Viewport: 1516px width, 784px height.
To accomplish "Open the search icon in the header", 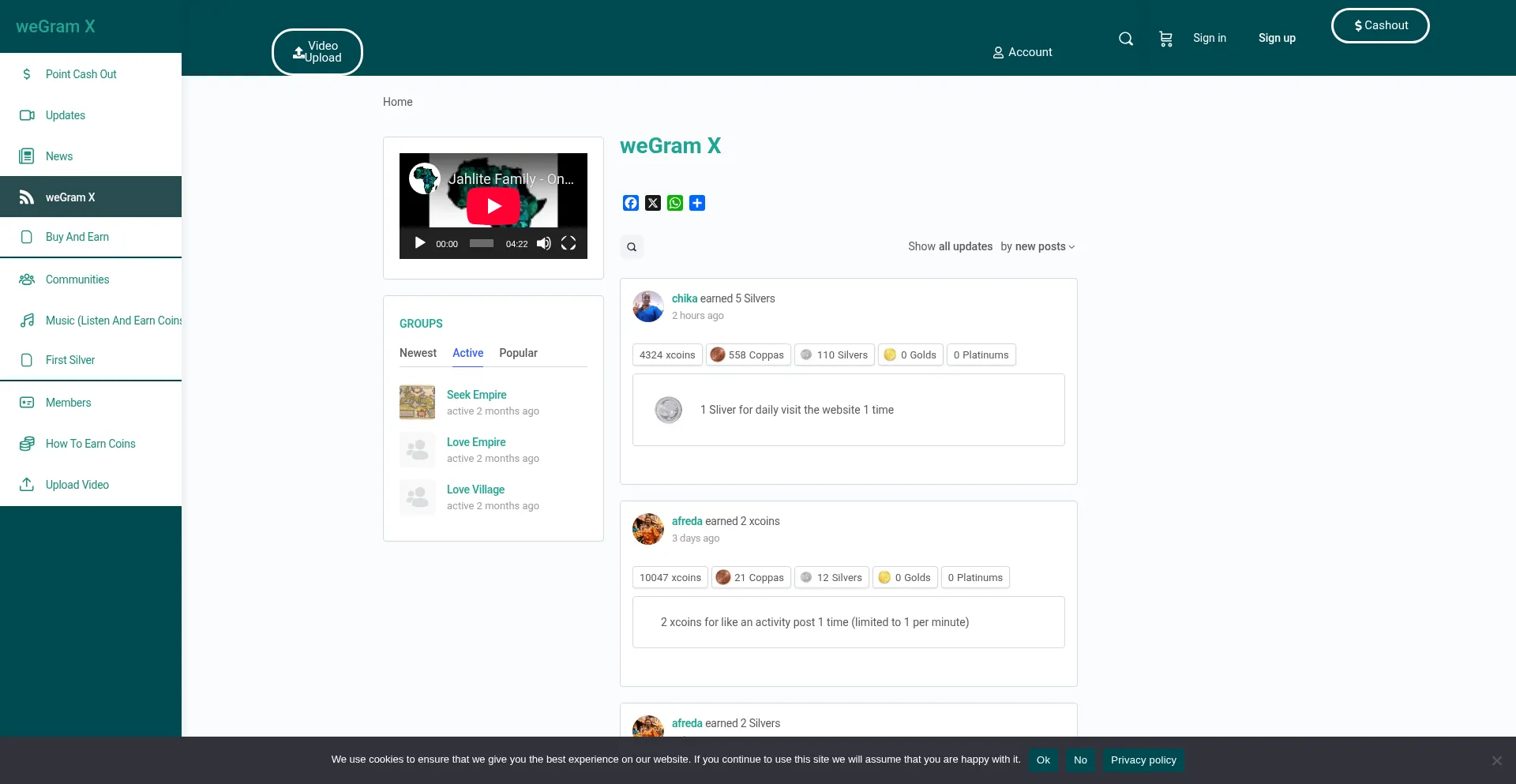I will click(x=1126, y=39).
